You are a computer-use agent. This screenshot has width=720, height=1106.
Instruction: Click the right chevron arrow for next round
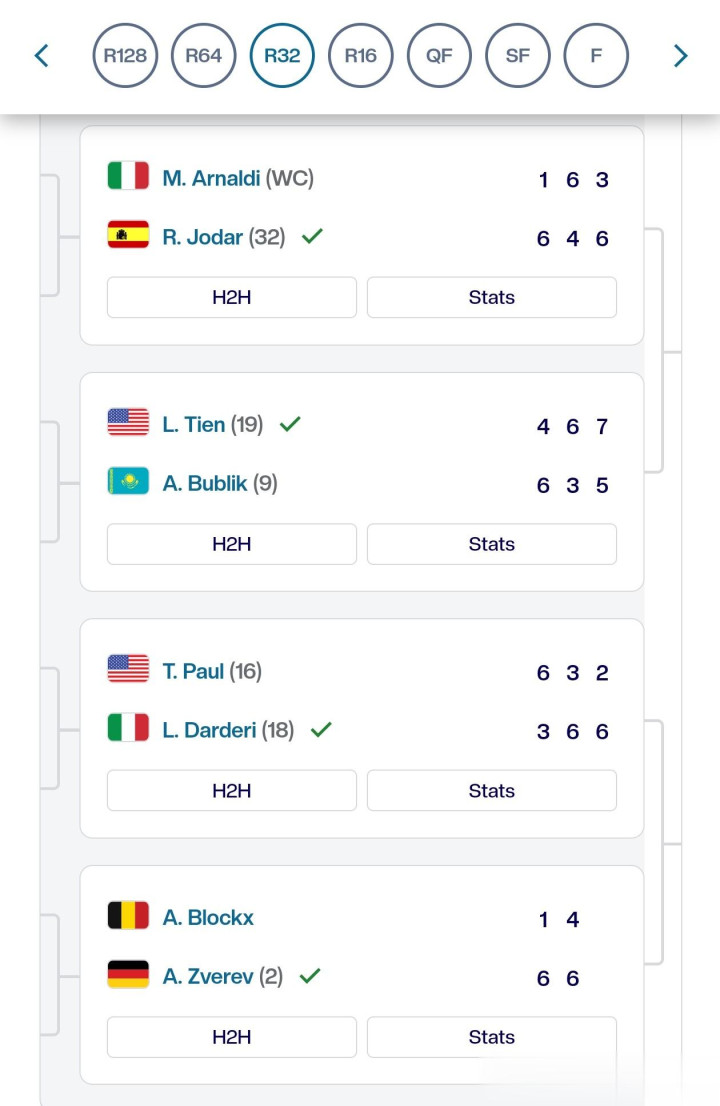click(x=681, y=56)
